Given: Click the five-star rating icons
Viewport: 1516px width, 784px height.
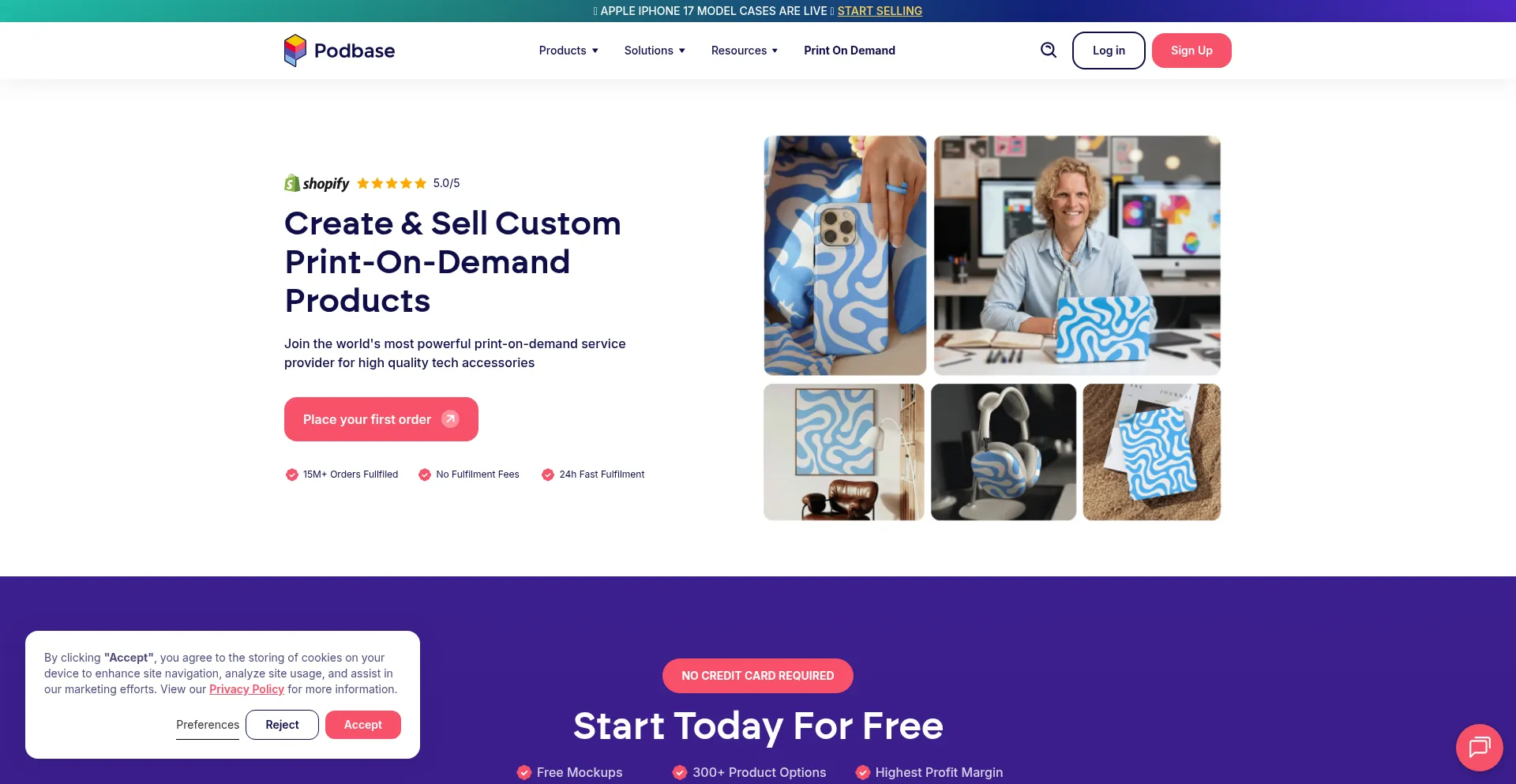Looking at the screenshot, I should [392, 183].
